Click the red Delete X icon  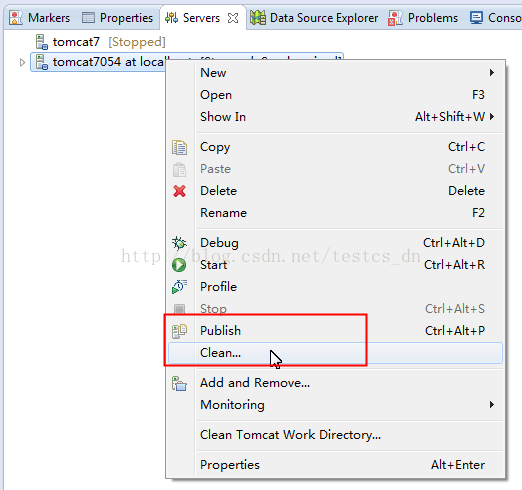pyautogui.click(x=179, y=191)
